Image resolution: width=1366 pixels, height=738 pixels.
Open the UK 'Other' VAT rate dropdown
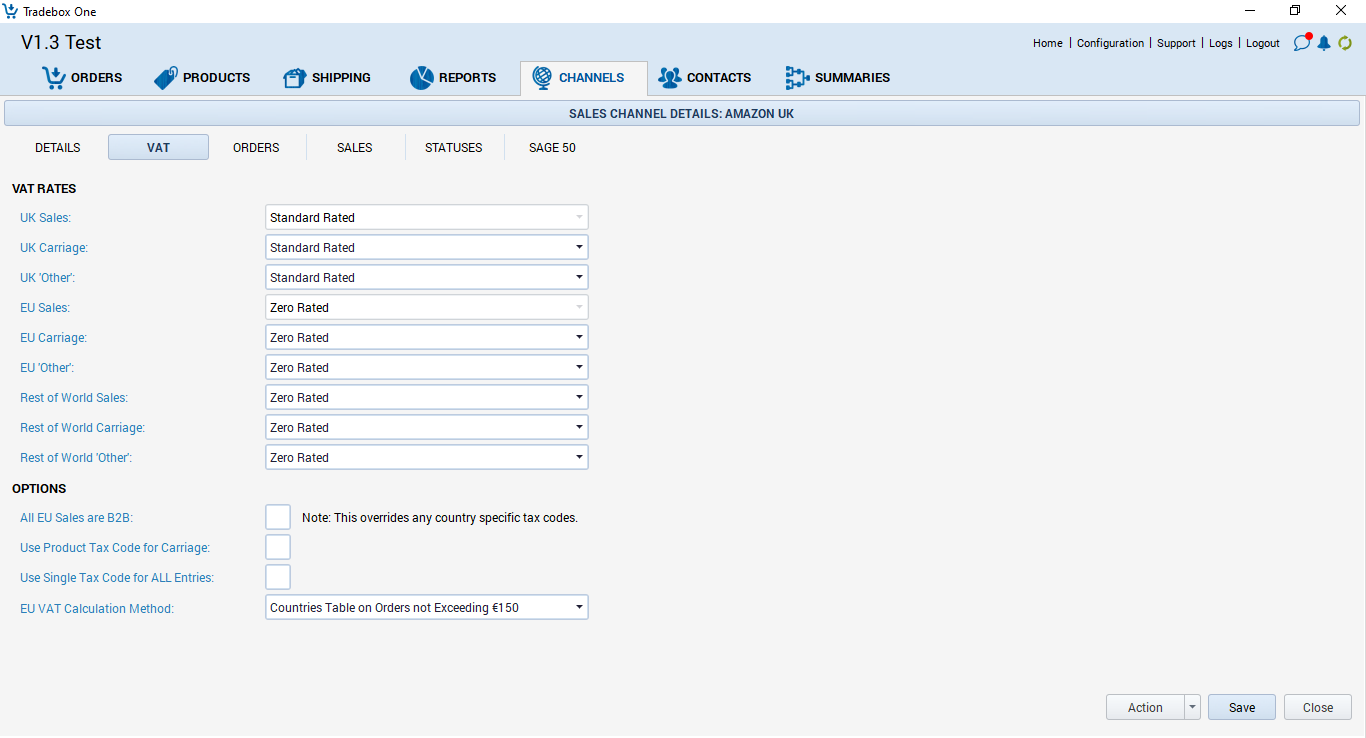[x=427, y=277]
